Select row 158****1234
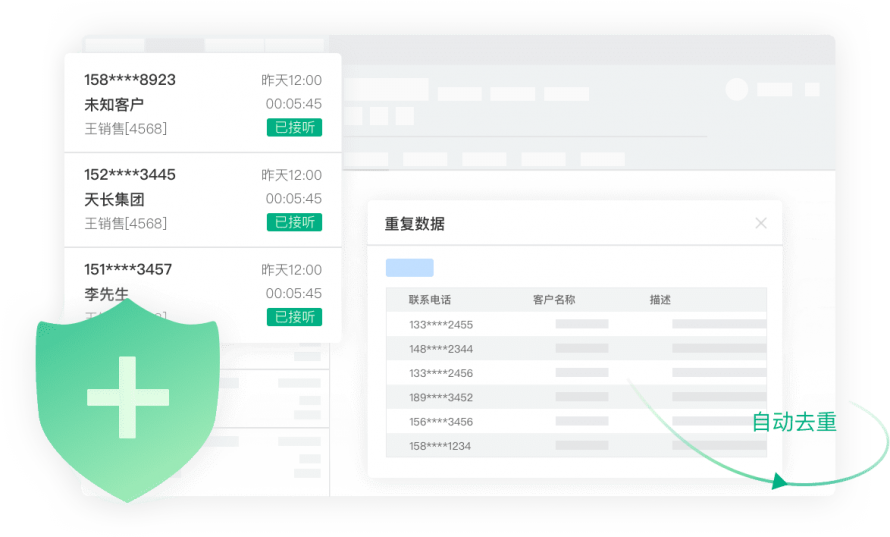Viewport: 890px width, 537px height. [x=576, y=446]
